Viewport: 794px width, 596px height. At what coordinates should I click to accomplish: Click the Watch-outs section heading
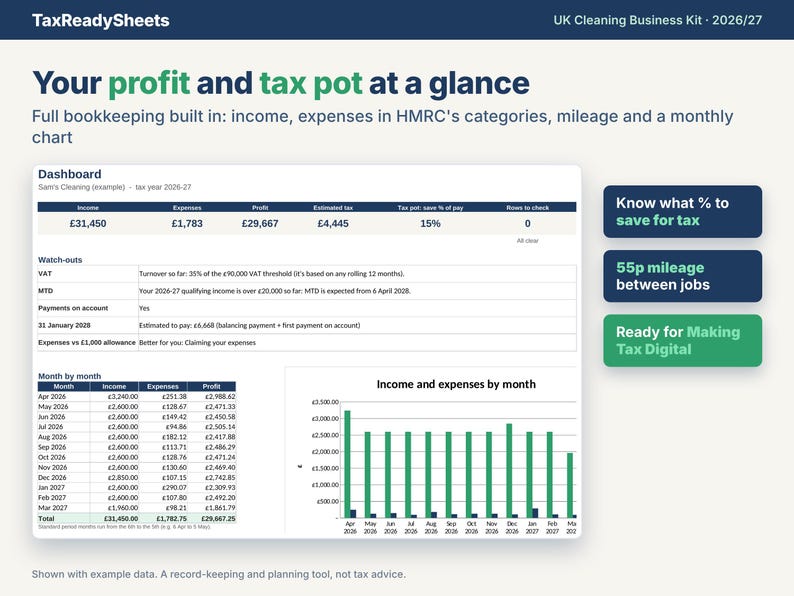pyautogui.click(x=60, y=260)
